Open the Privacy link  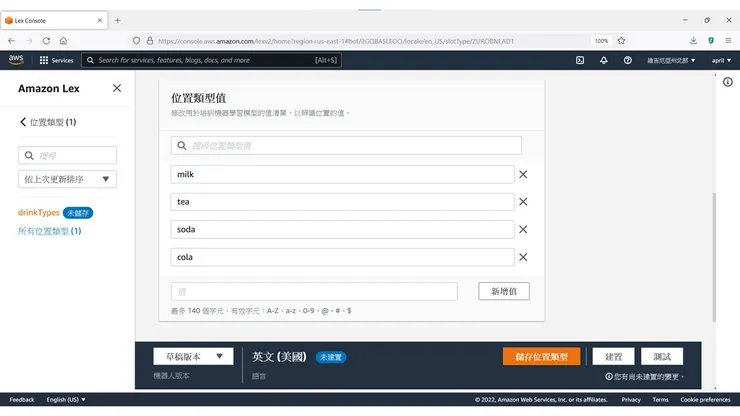[631, 399]
